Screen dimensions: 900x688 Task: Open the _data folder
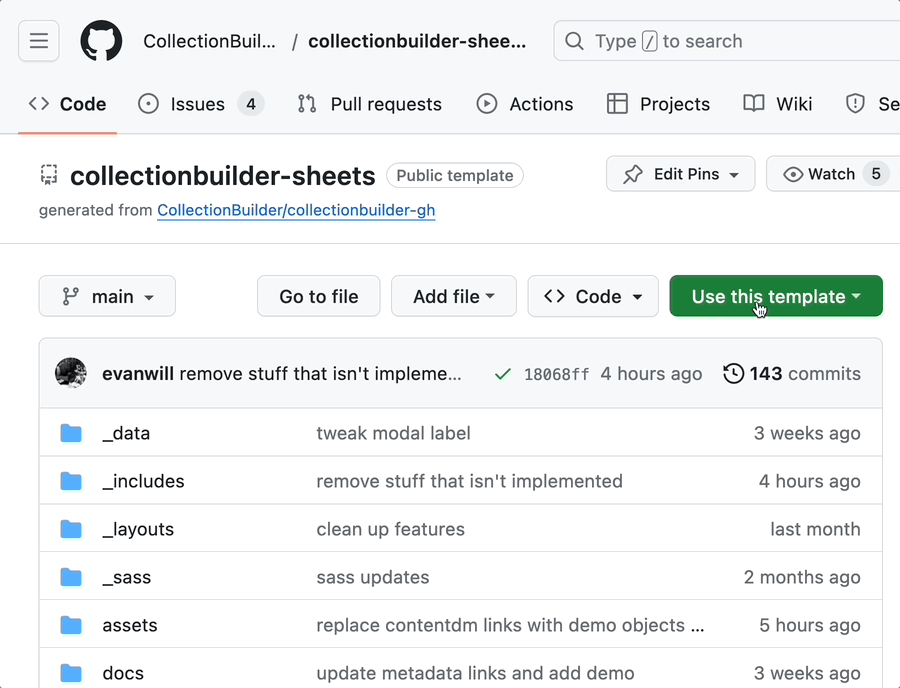pyautogui.click(x=126, y=433)
